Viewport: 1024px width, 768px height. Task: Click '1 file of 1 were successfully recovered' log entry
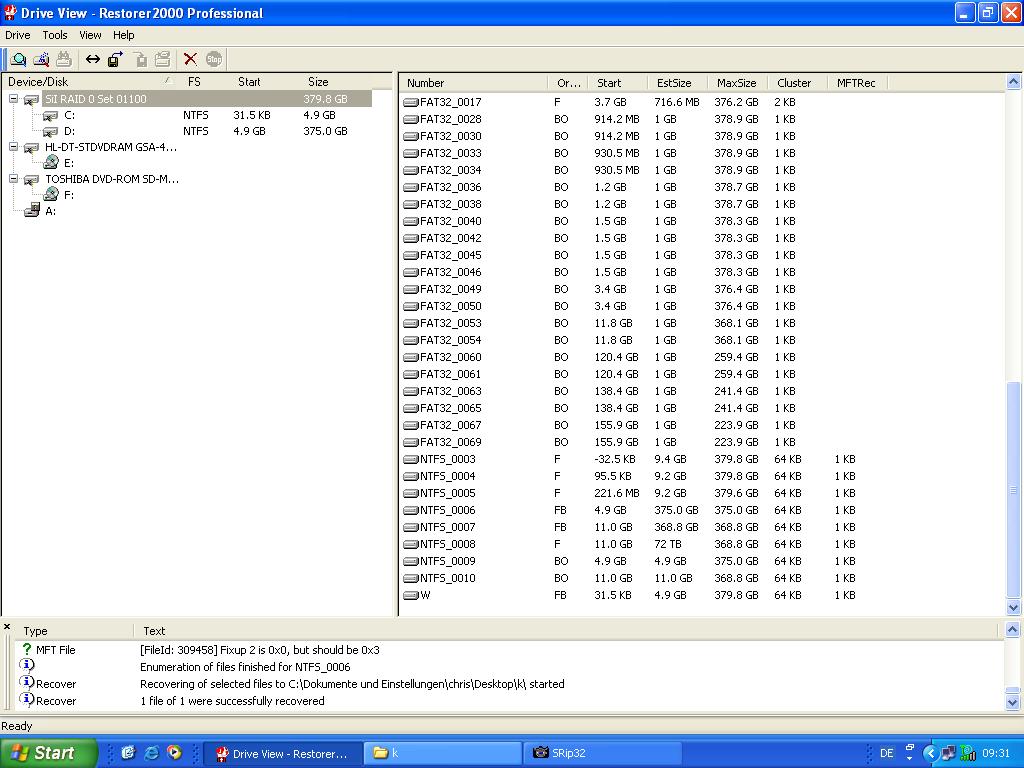point(232,701)
